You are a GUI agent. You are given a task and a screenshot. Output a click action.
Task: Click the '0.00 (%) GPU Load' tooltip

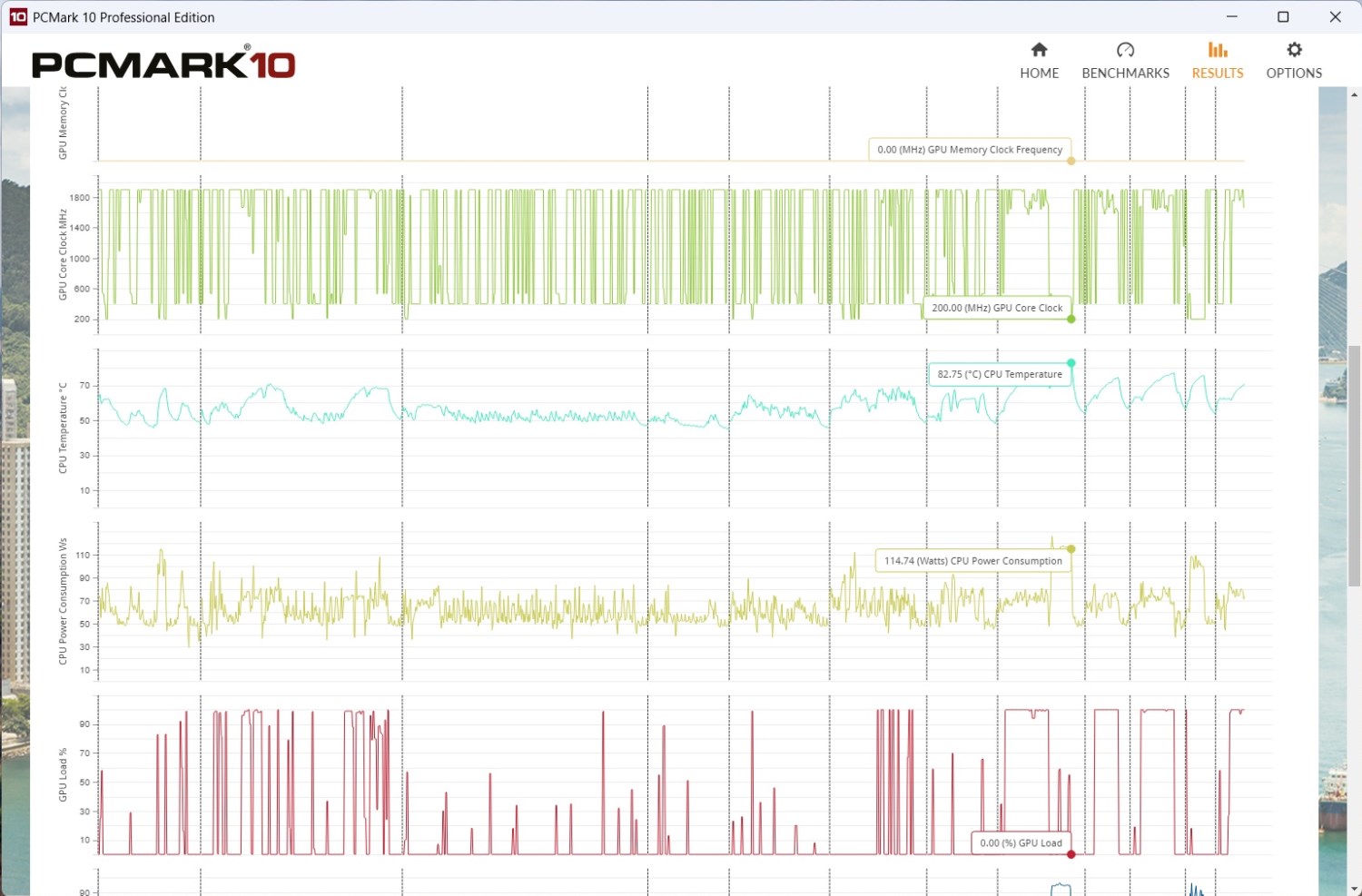(1021, 843)
